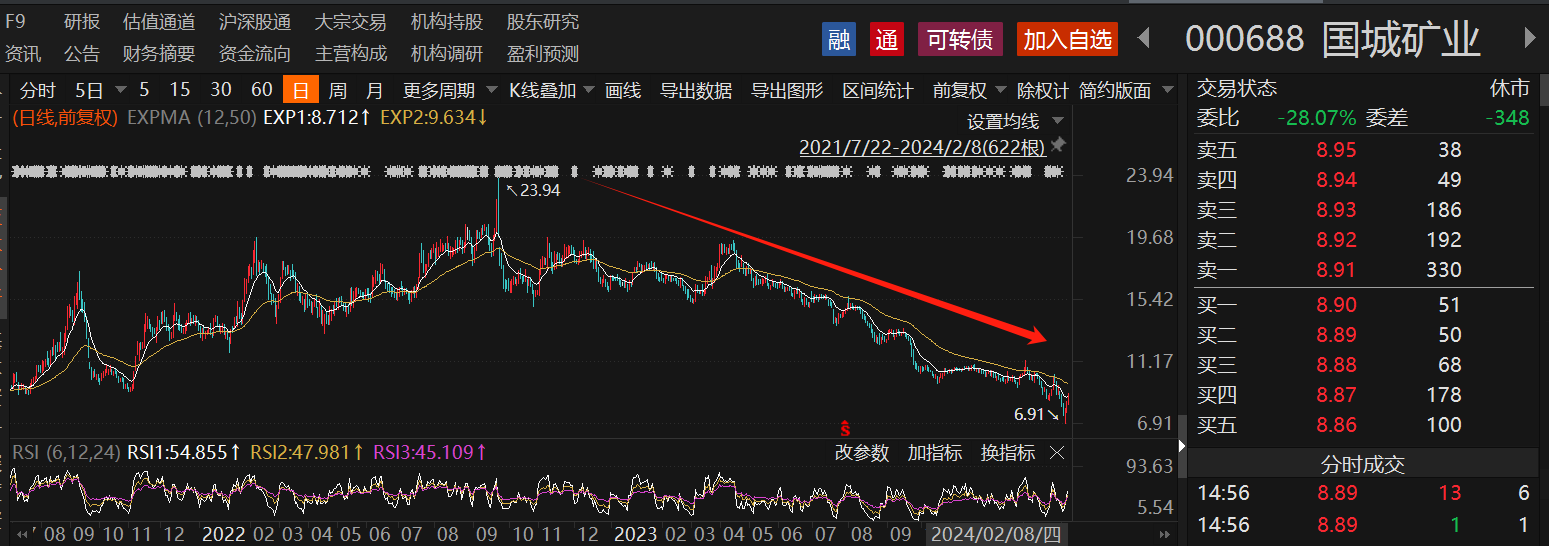Click 前复权 adjustment mode
The height and width of the screenshot is (546, 1549).
tap(960, 90)
